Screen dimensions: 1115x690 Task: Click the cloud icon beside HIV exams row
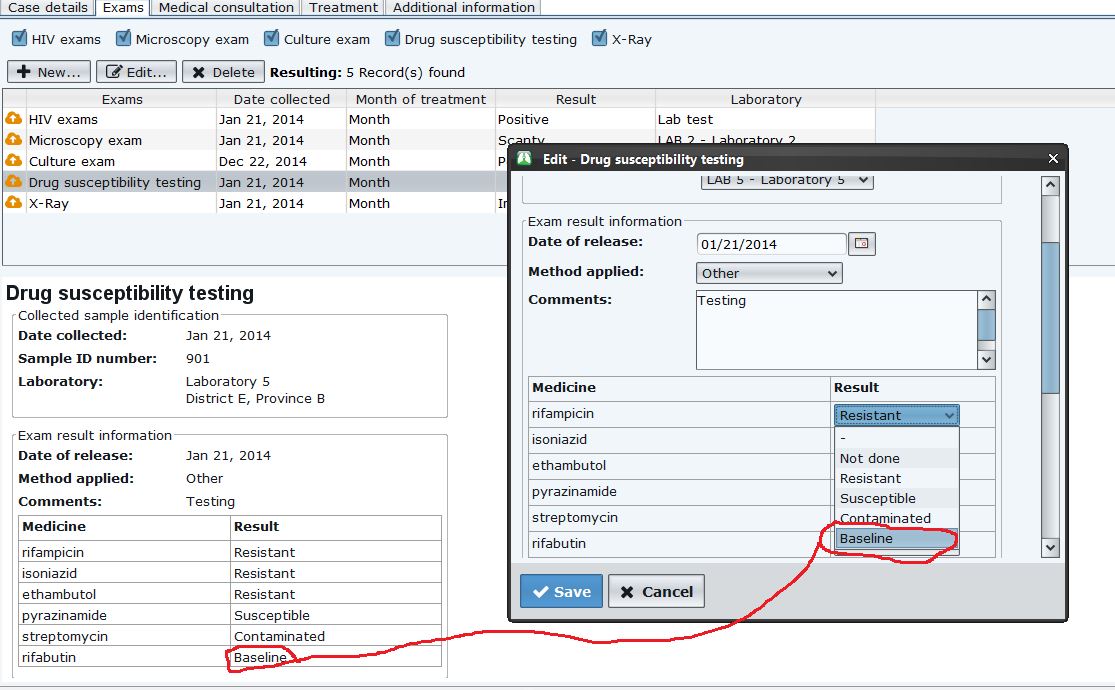[x=14, y=118]
